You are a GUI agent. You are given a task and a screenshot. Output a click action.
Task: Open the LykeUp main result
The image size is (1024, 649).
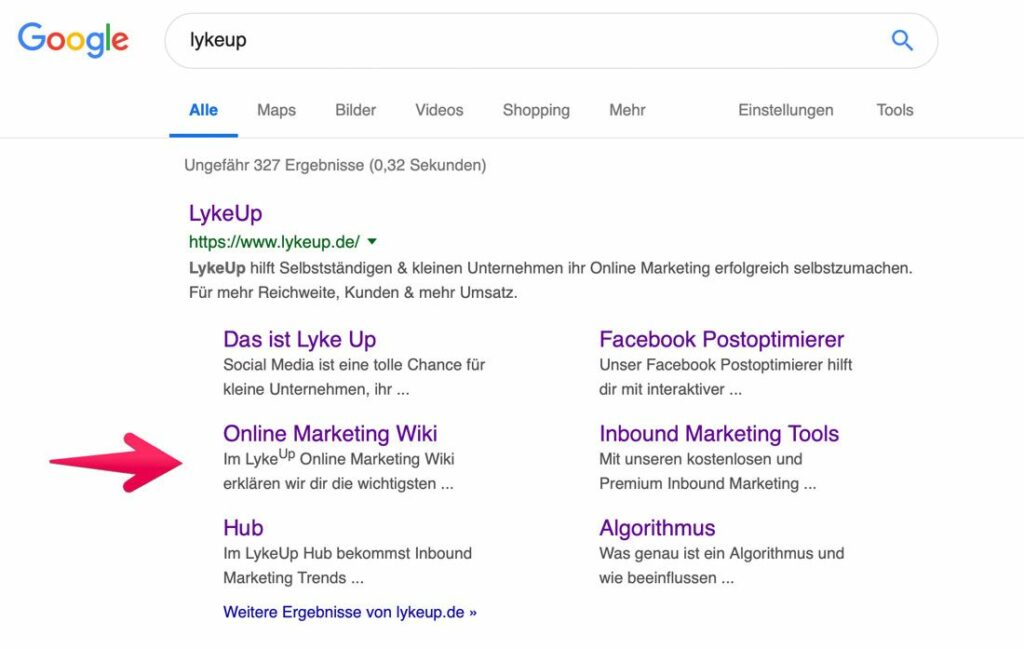click(x=224, y=213)
